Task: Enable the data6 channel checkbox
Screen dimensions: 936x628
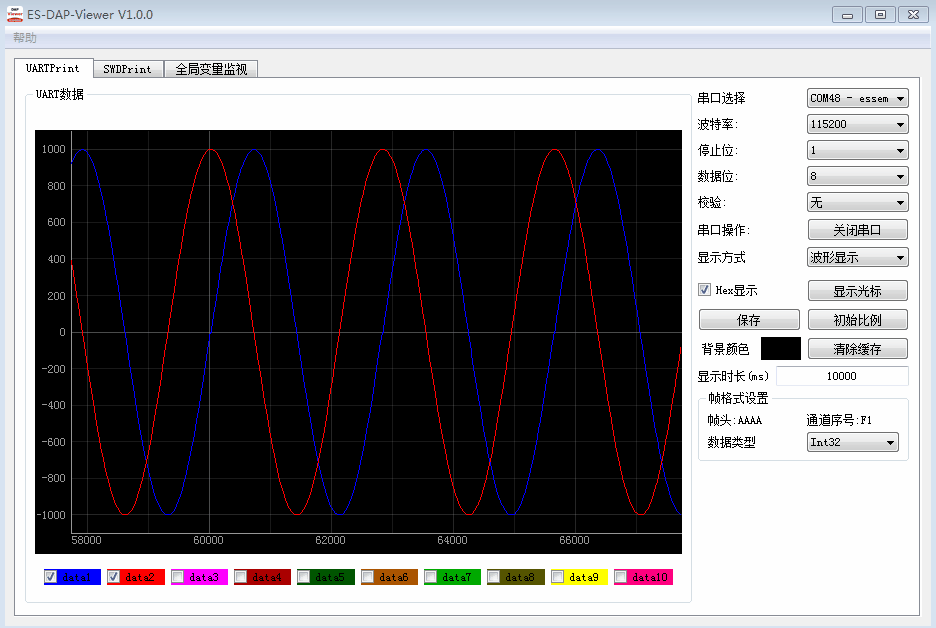Action: (368, 577)
